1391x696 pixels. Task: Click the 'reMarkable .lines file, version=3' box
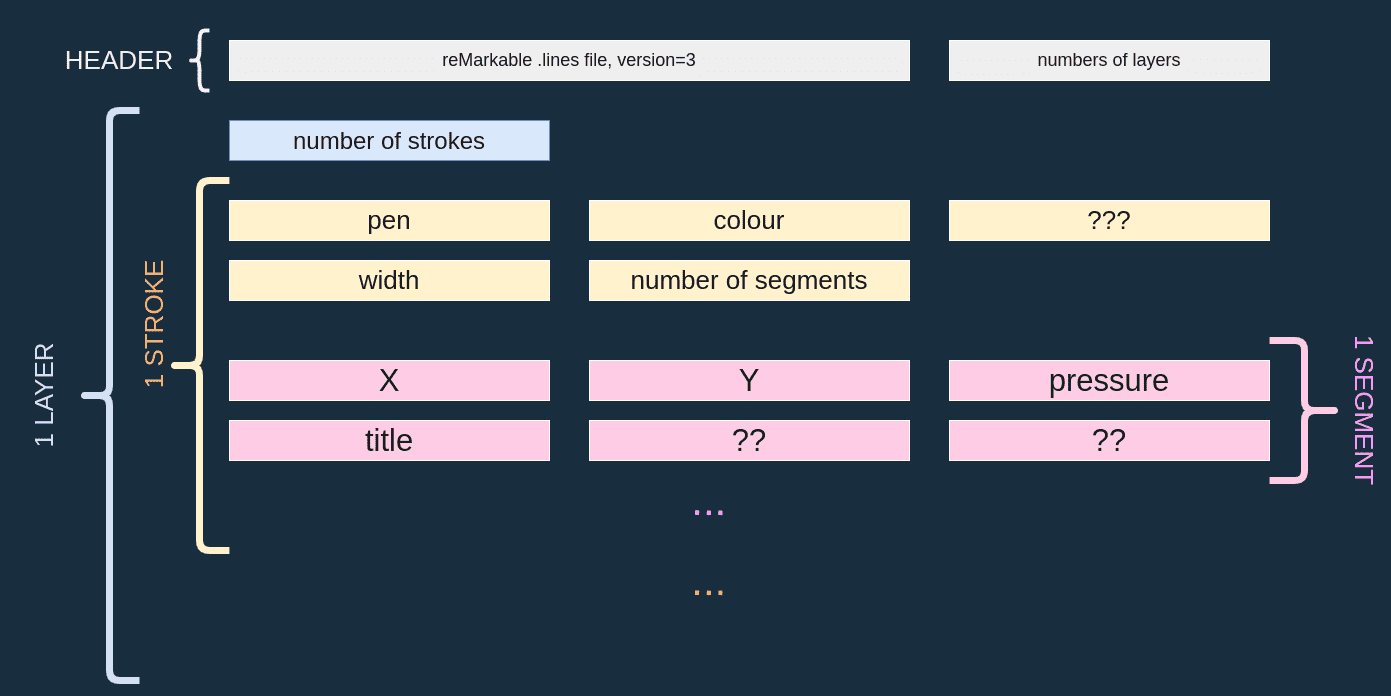569,60
